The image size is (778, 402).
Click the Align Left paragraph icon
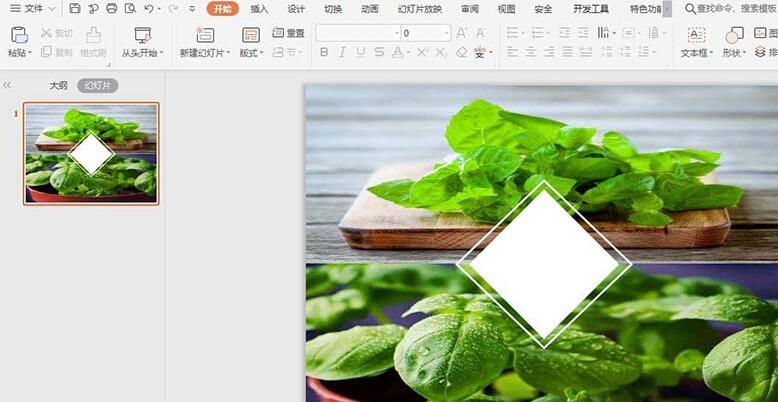(x=513, y=52)
